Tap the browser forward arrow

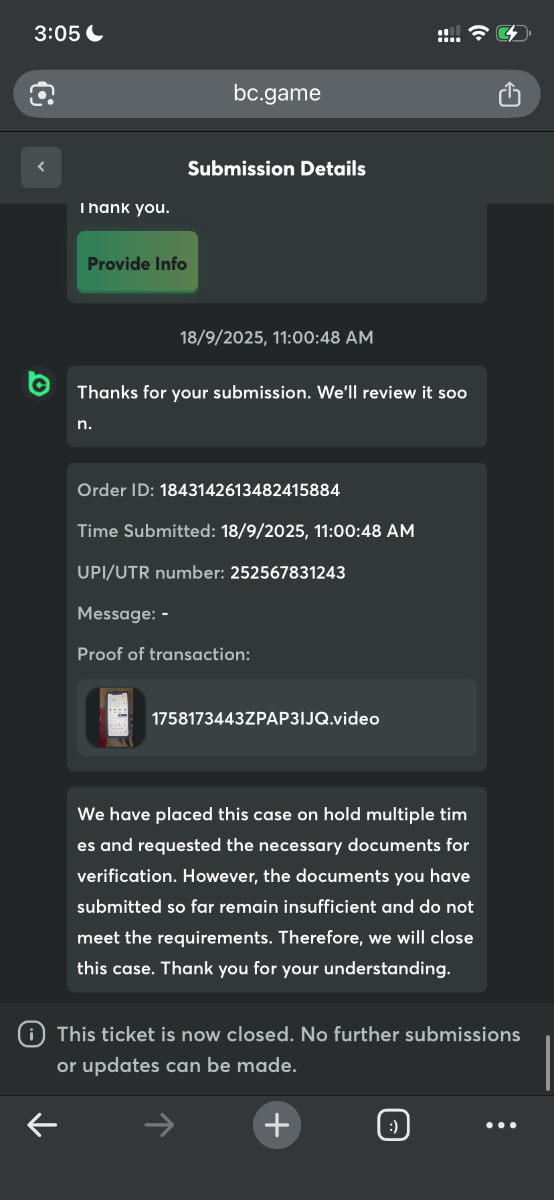159,1125
